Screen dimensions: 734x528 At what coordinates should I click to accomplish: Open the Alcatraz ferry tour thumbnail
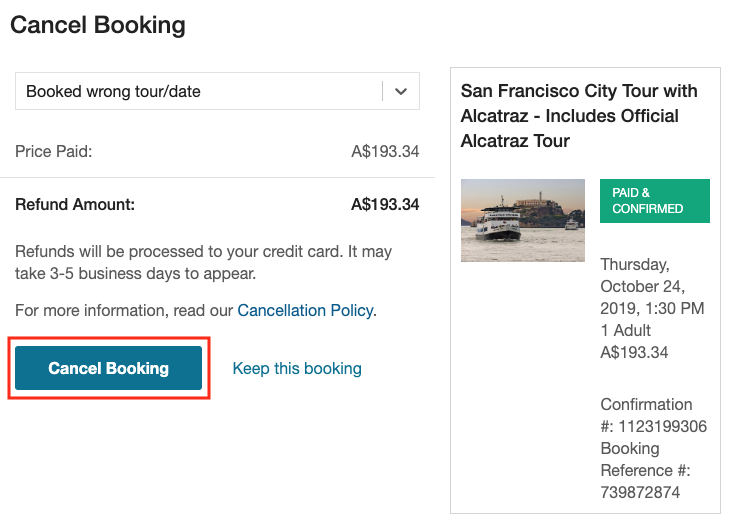pyautogui.click(x=523, y=220)
